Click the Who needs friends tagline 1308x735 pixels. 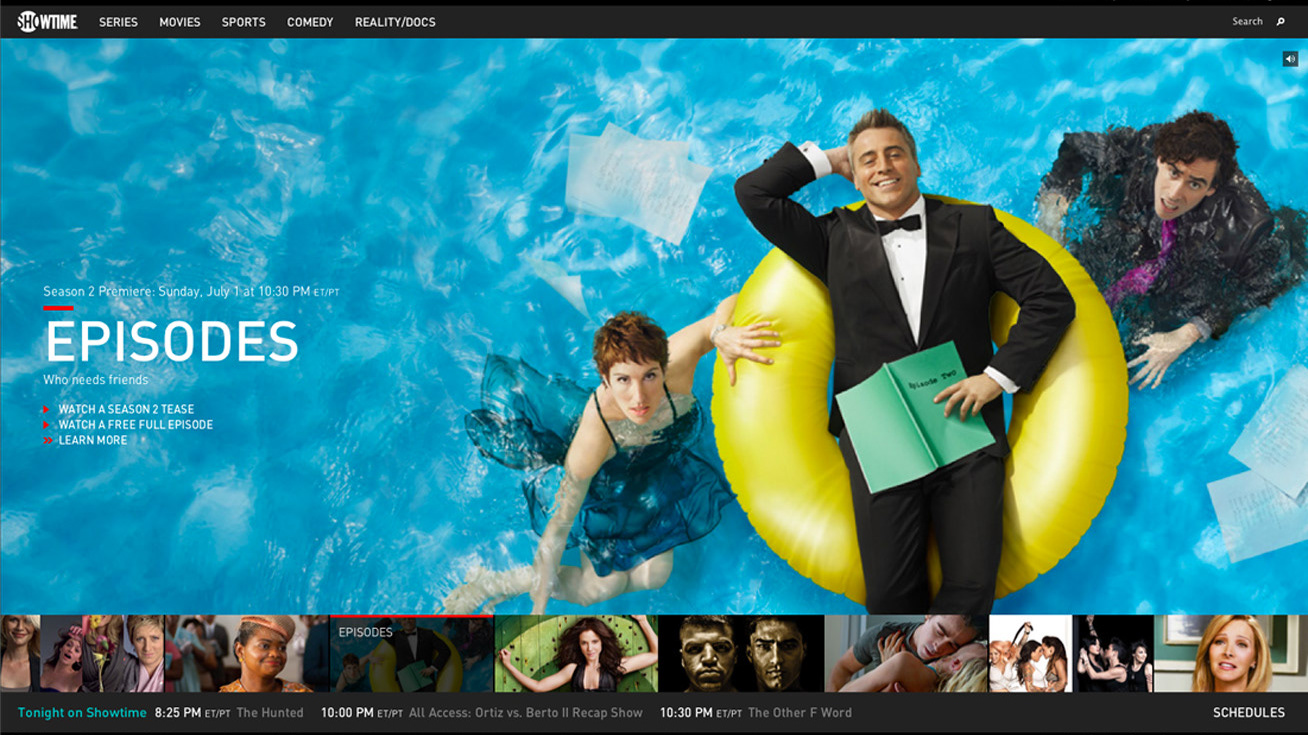[95, 380]
